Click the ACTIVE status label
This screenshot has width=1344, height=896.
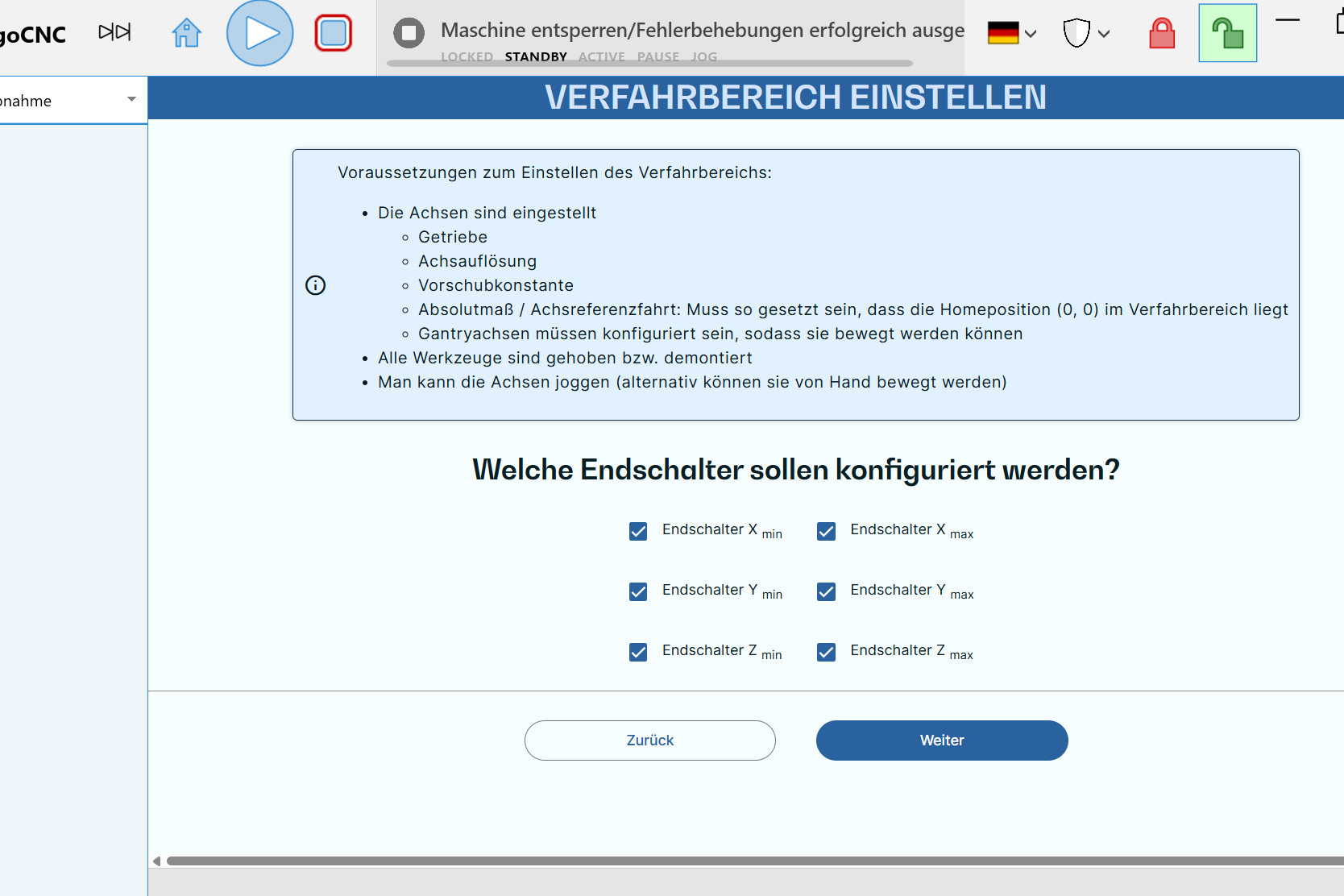602,56
